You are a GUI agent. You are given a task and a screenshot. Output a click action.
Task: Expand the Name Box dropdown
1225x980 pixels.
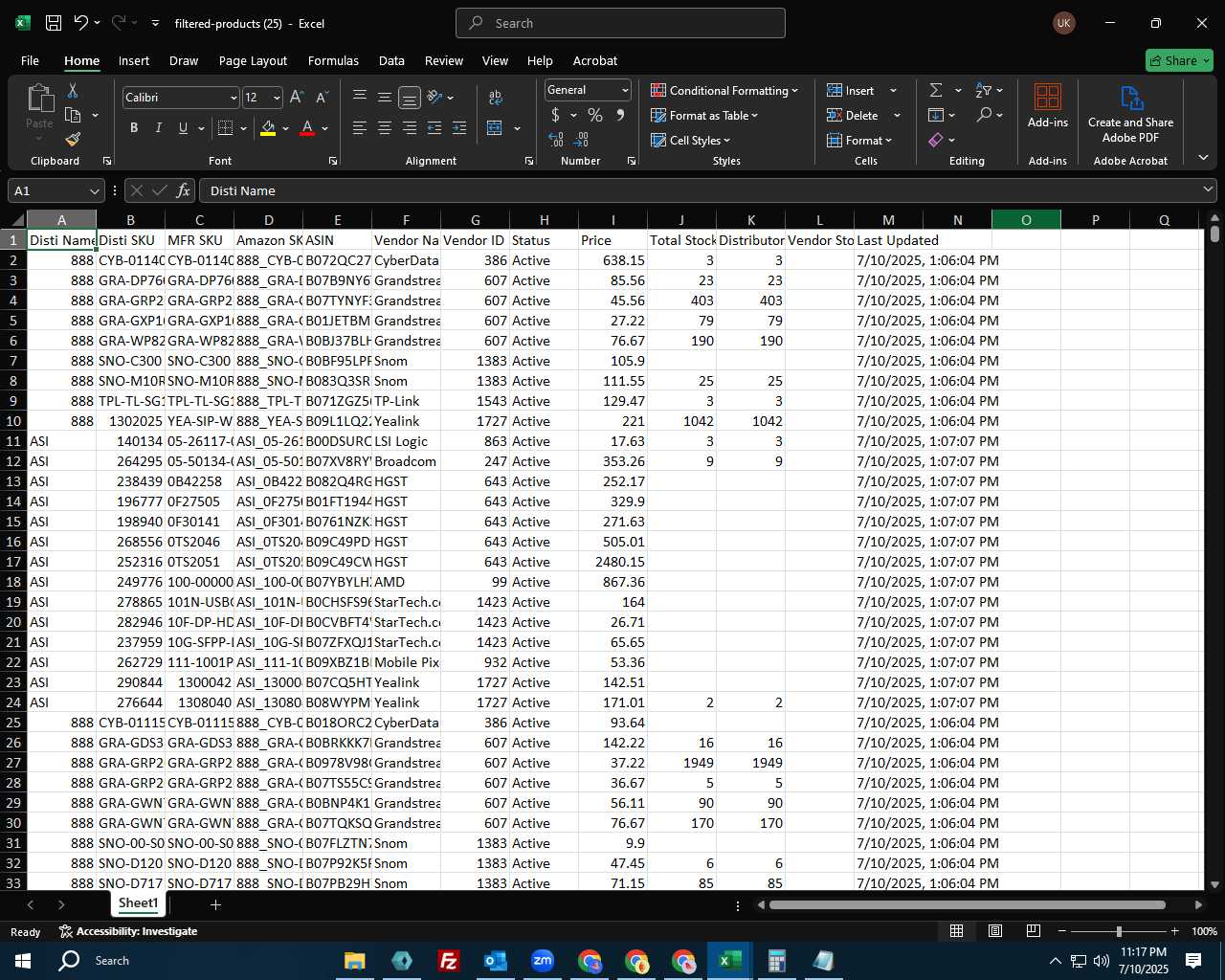click(x=94, y=191)
